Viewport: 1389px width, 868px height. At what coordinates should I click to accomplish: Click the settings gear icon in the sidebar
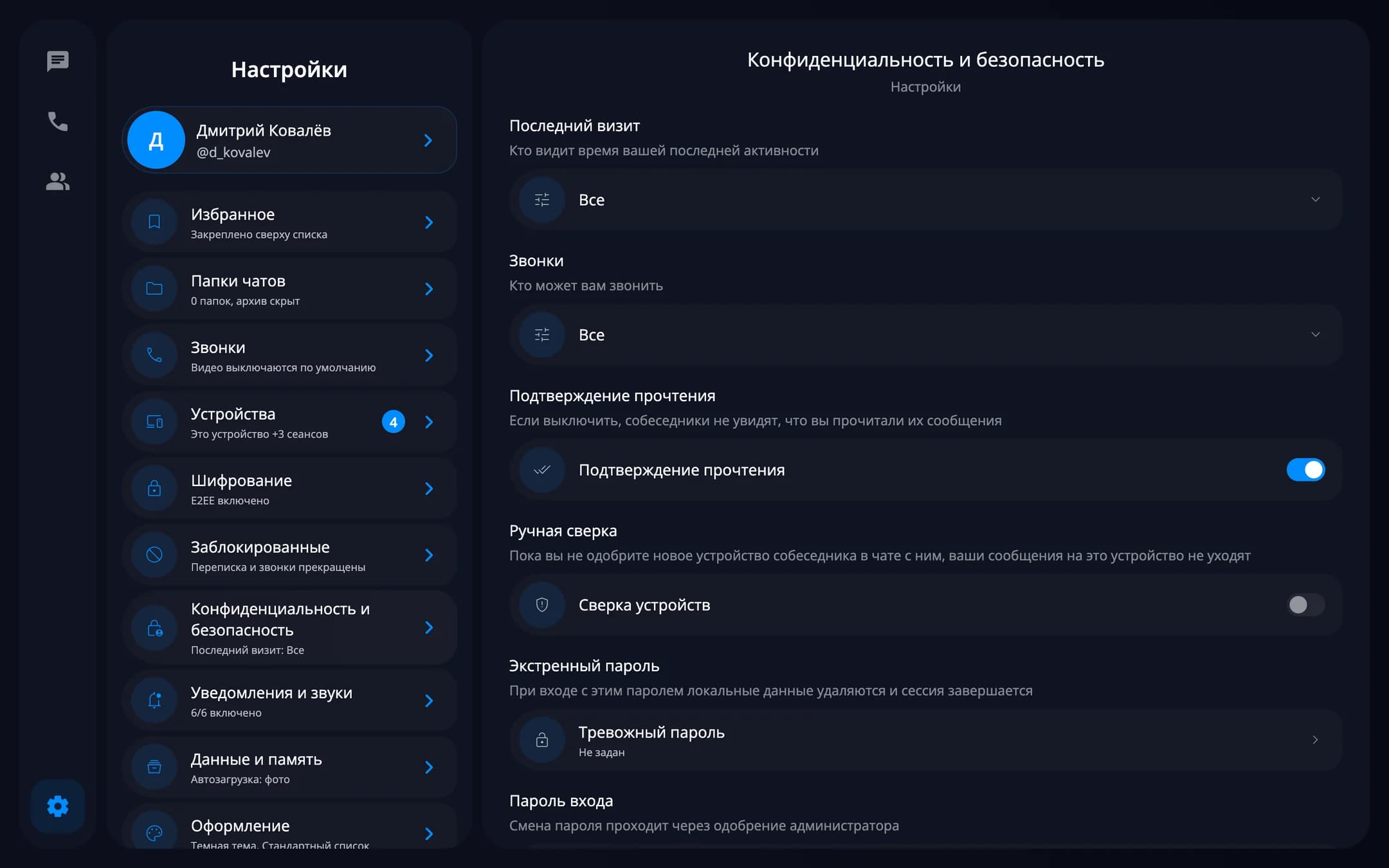tap(58, 806)
